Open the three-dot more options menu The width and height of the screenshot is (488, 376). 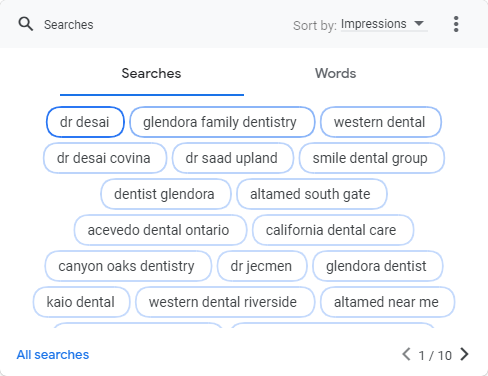456,24
